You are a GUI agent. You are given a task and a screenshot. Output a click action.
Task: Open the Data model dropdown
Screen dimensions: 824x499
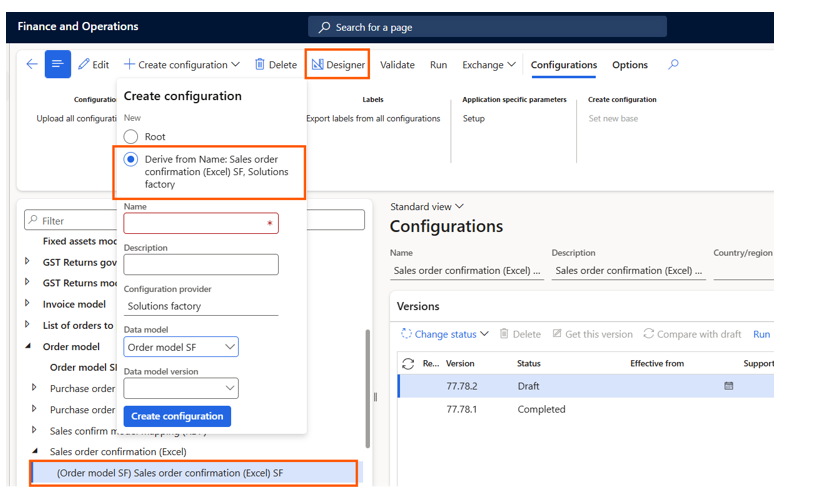[181, 347]
